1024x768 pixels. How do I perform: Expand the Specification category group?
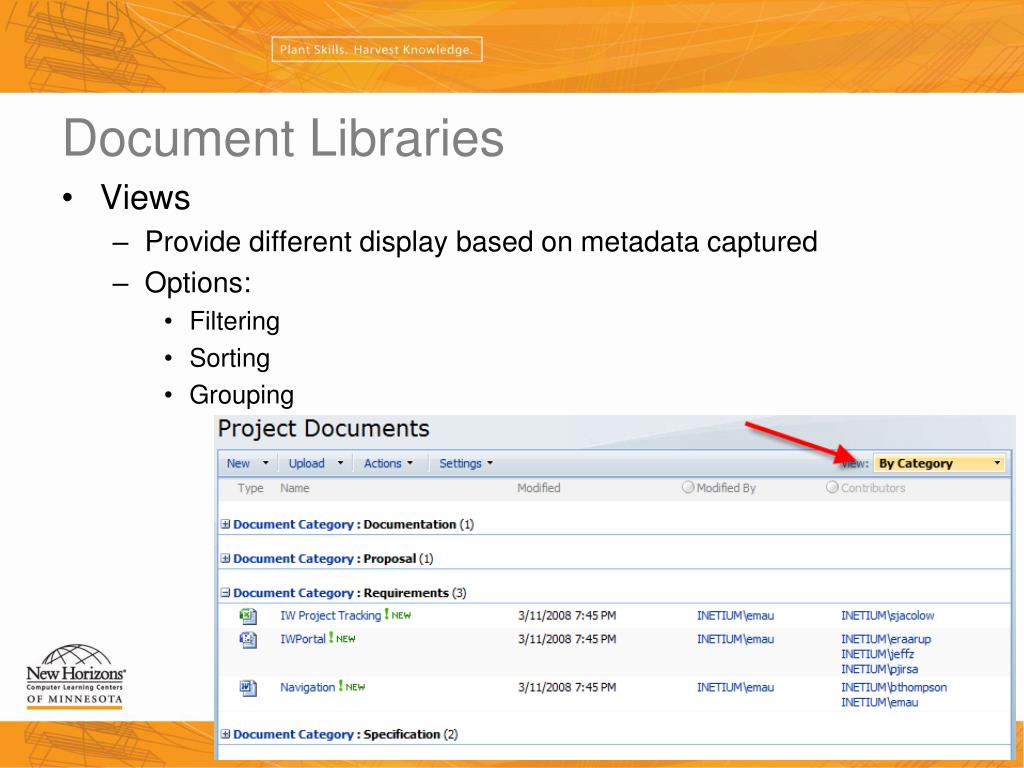pyautogui.click(x=225, y=734)
